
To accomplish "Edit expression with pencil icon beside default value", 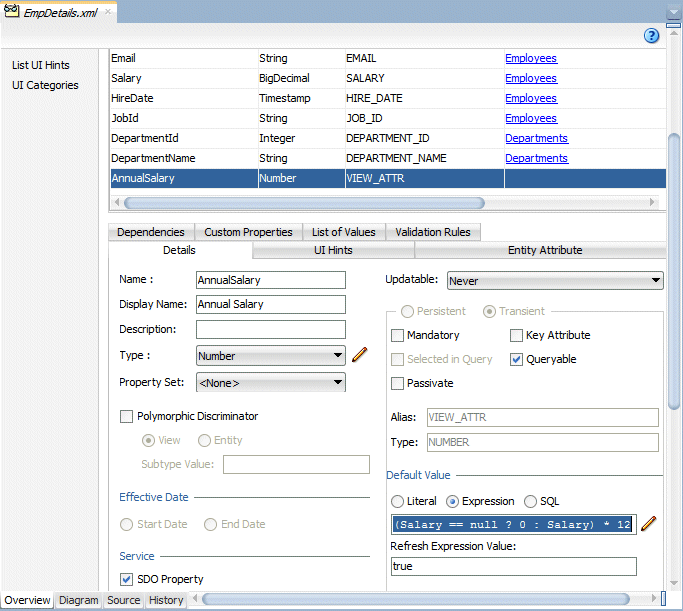I will pyautogui.click(x=648, y=523).
